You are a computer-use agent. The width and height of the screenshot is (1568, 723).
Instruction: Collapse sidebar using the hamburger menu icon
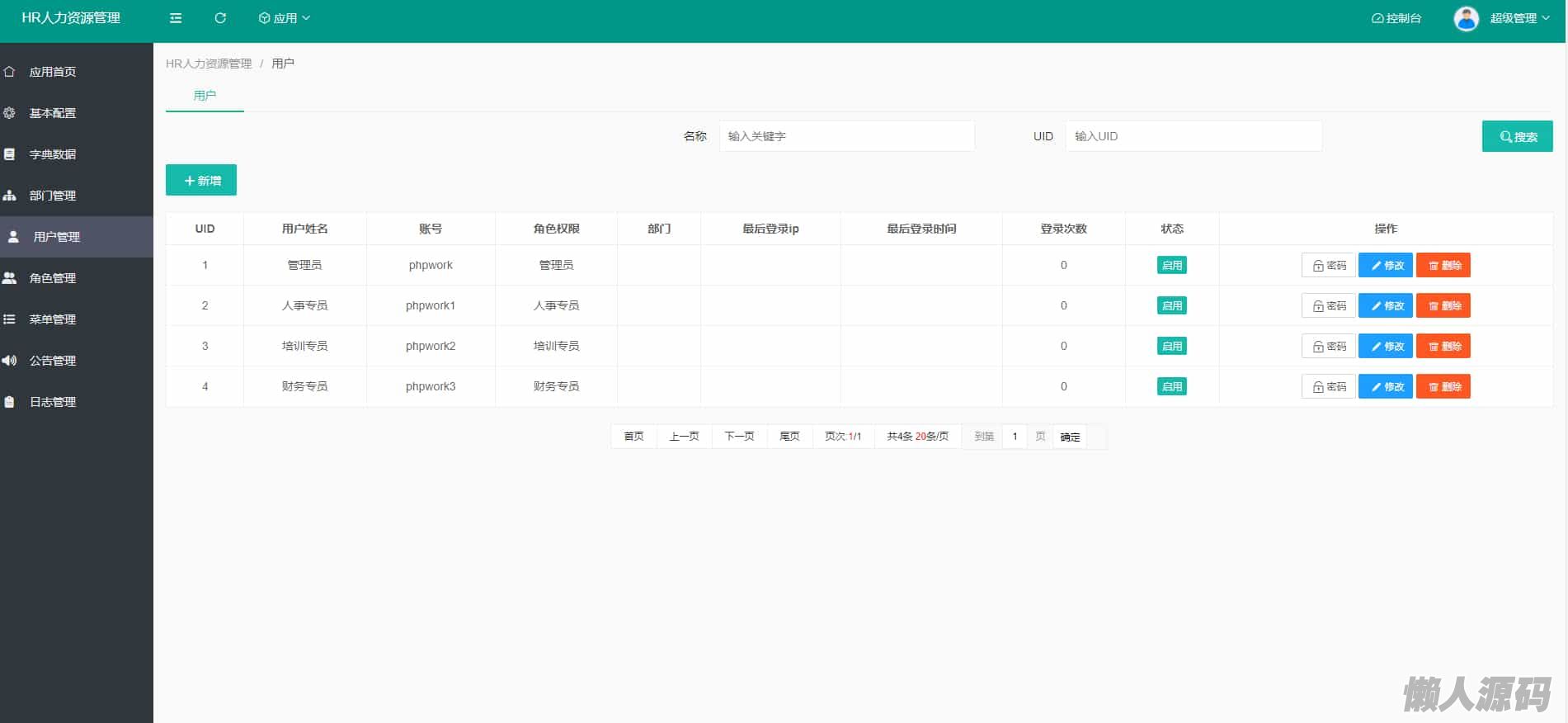pos(176,18)
